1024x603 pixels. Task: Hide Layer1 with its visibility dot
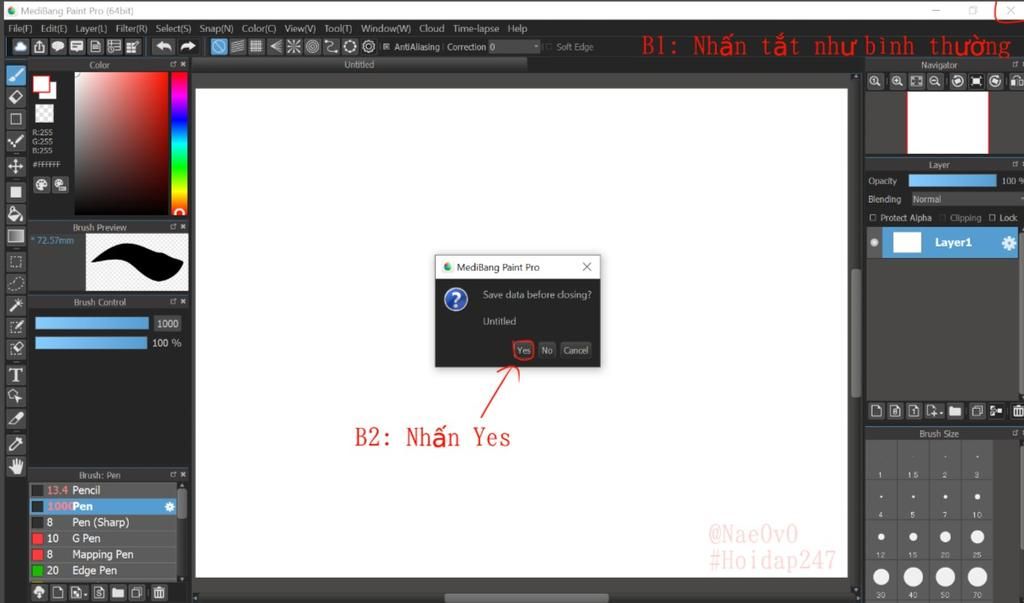click(x=874, y=242)
